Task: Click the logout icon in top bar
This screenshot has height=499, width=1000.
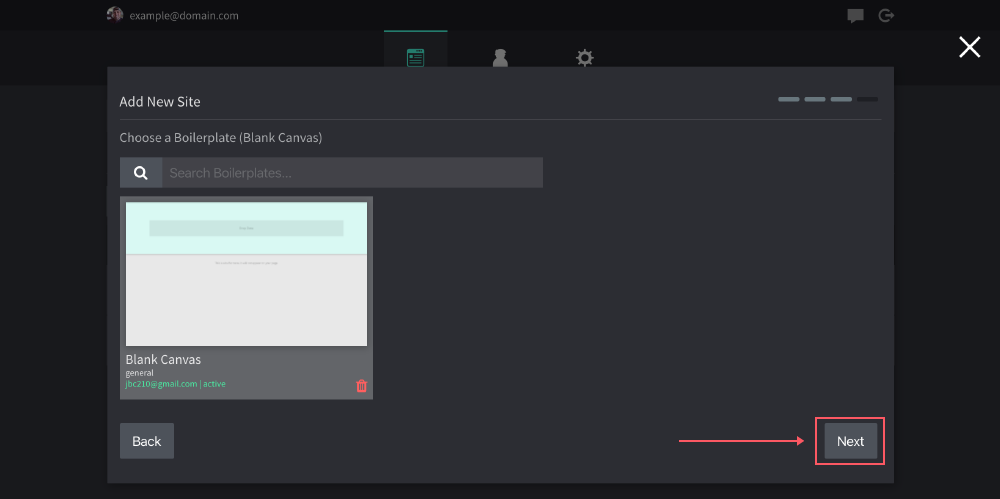Action: pos(885,15)
